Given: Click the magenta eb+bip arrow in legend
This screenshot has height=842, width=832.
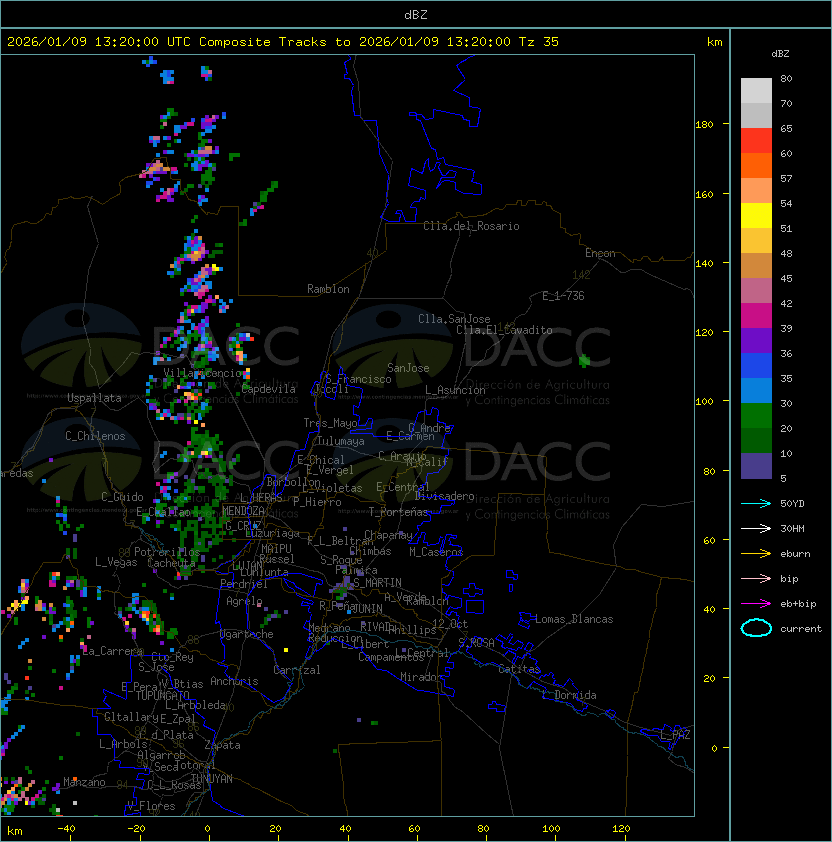Looking at the screenshot, I should [x=756, y=604].
